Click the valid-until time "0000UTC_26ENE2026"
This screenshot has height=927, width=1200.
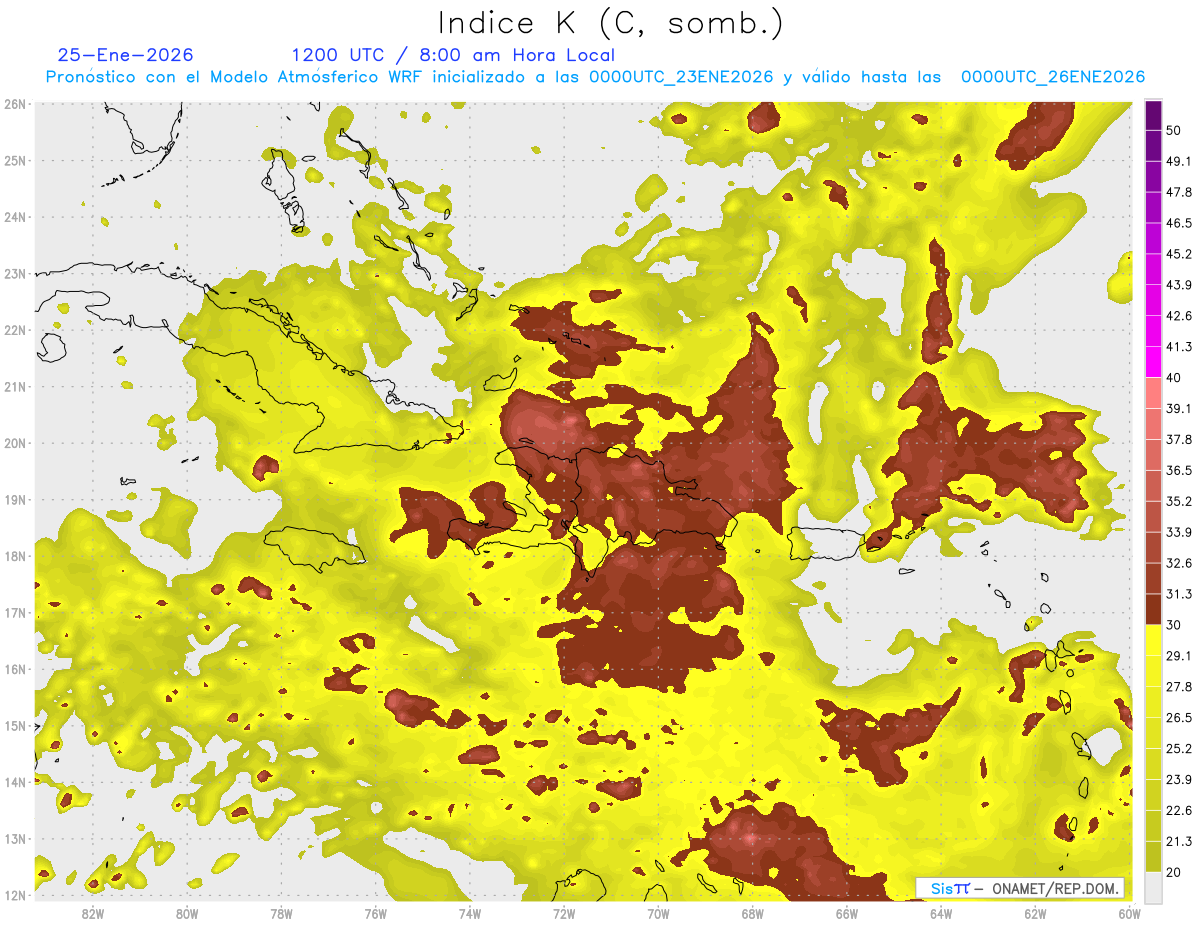click(x=1052, y=77)
